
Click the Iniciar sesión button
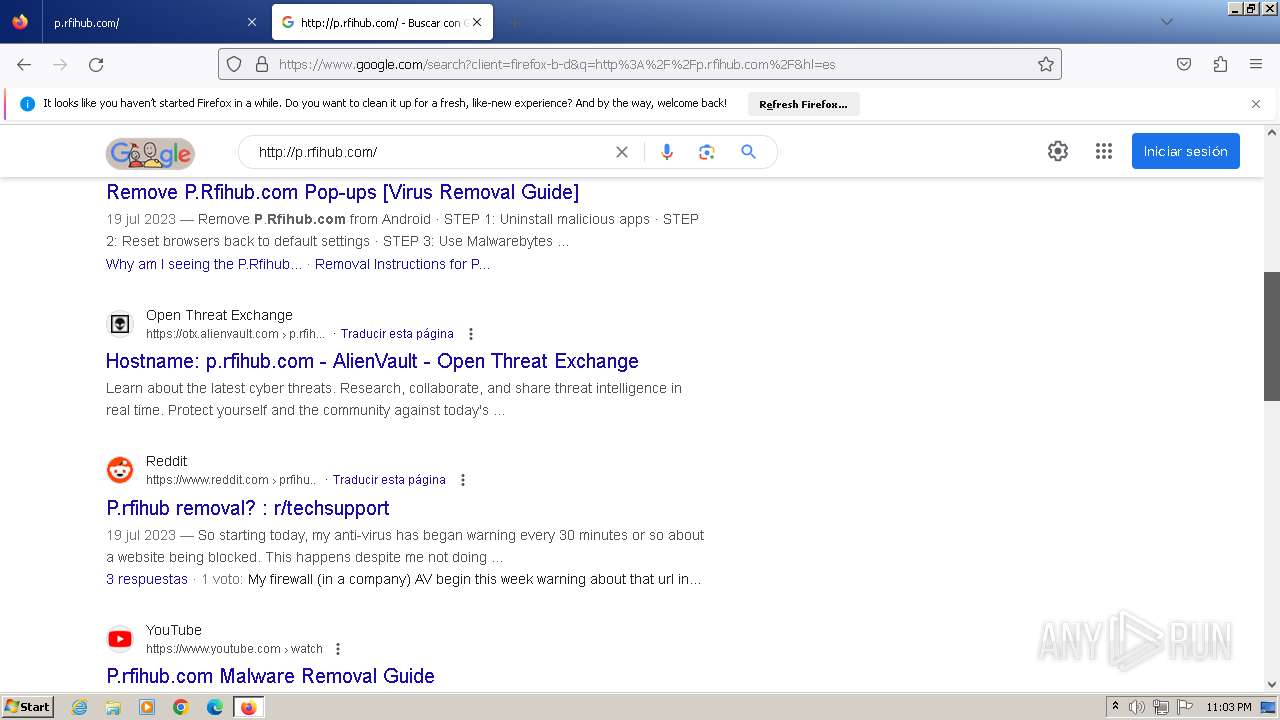tap(1186, 151)
